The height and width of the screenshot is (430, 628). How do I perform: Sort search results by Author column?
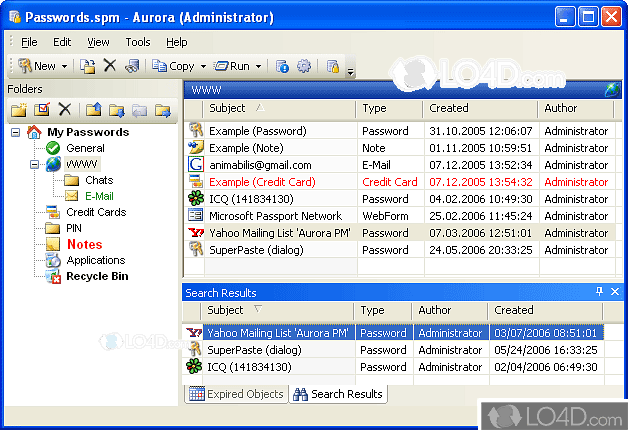coord(450,310)
